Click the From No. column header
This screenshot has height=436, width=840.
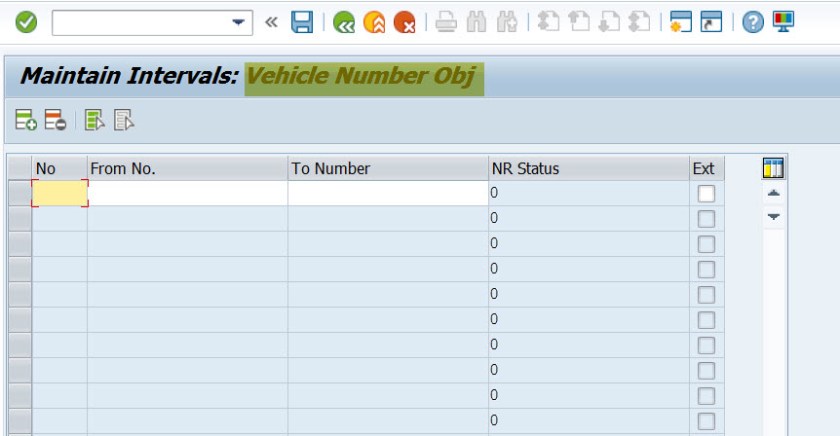click(x=187, y=168)
